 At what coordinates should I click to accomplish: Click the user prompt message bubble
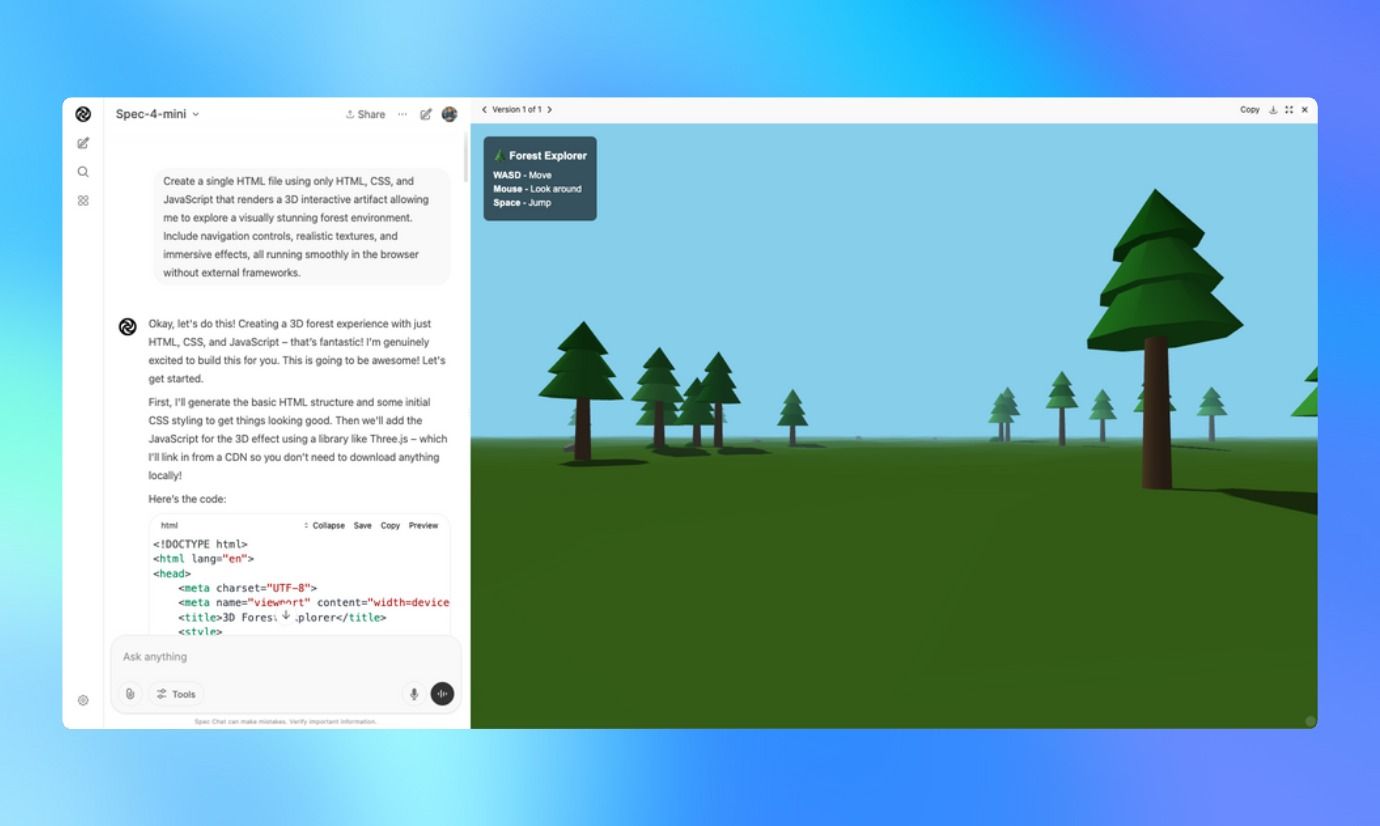click(x=302, y=227)
